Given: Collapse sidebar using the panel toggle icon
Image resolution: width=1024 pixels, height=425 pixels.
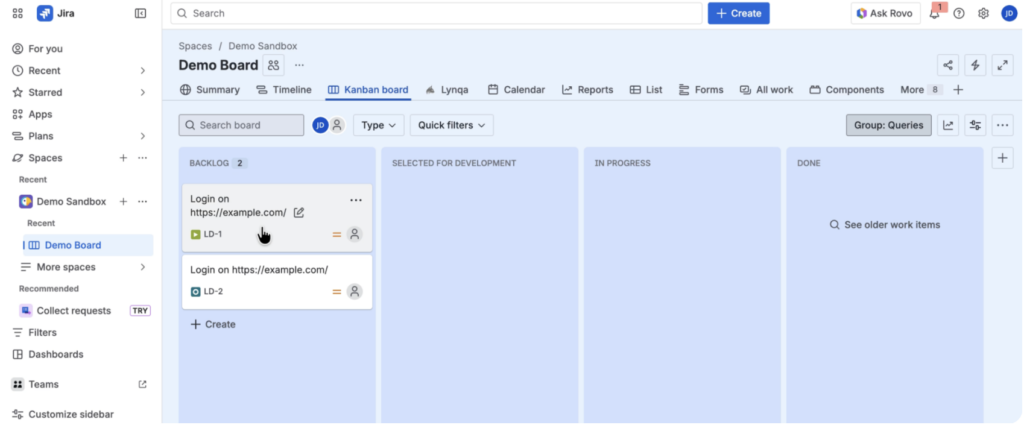Looking at the screenshot, I should [x=140, y=14].
